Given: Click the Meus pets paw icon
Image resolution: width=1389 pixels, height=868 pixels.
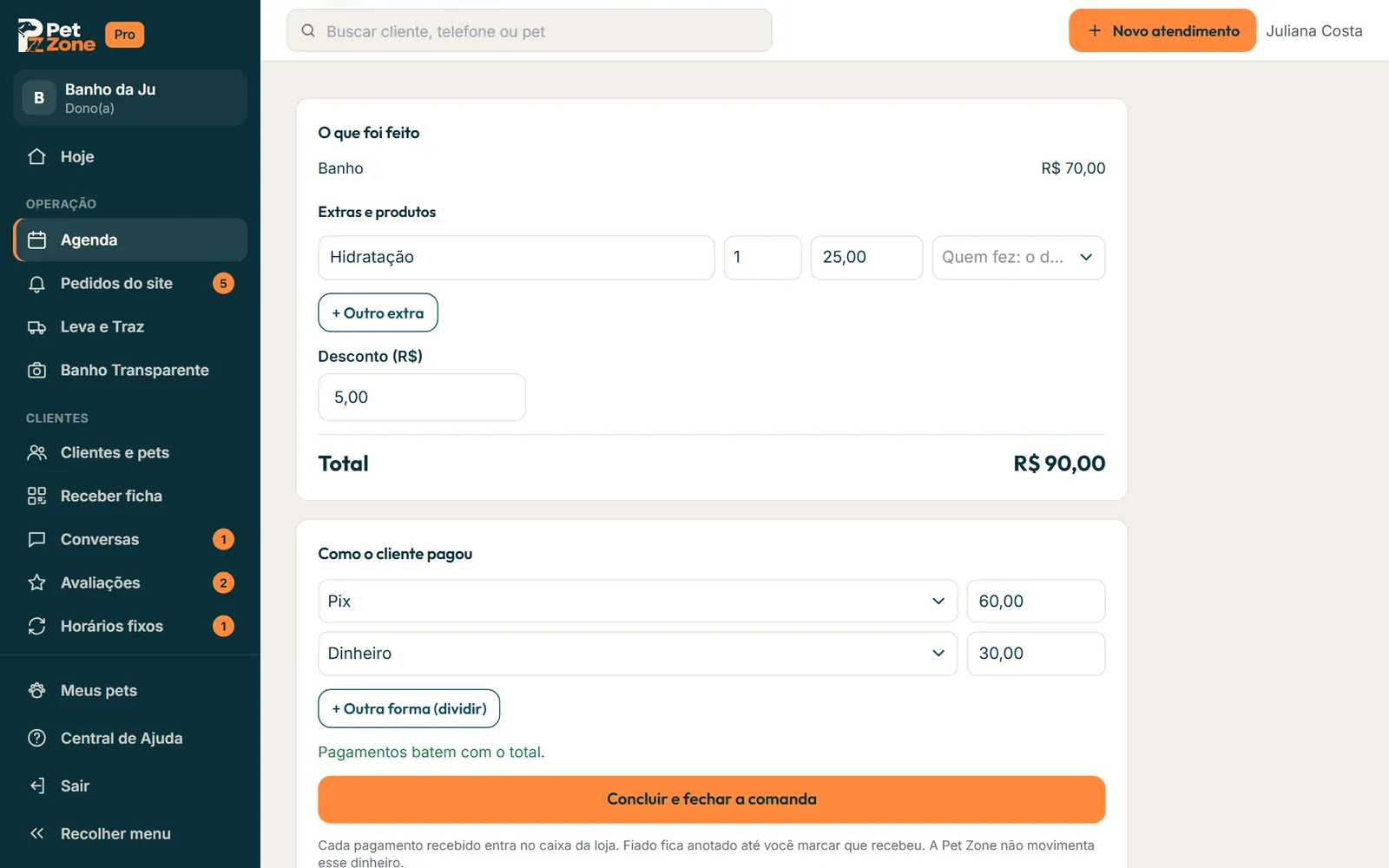Looking at the screenshot, I should click(36, 691).
